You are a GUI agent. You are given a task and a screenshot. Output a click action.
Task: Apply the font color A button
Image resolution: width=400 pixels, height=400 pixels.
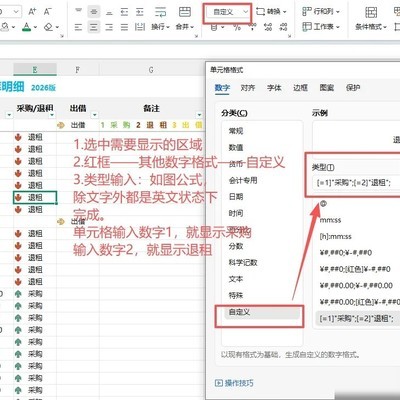click(x=26, y=27)
